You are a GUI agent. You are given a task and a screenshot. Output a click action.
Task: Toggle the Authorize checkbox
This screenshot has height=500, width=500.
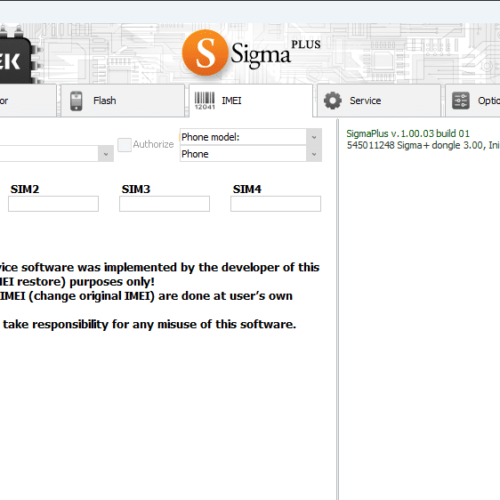[124, 145]
